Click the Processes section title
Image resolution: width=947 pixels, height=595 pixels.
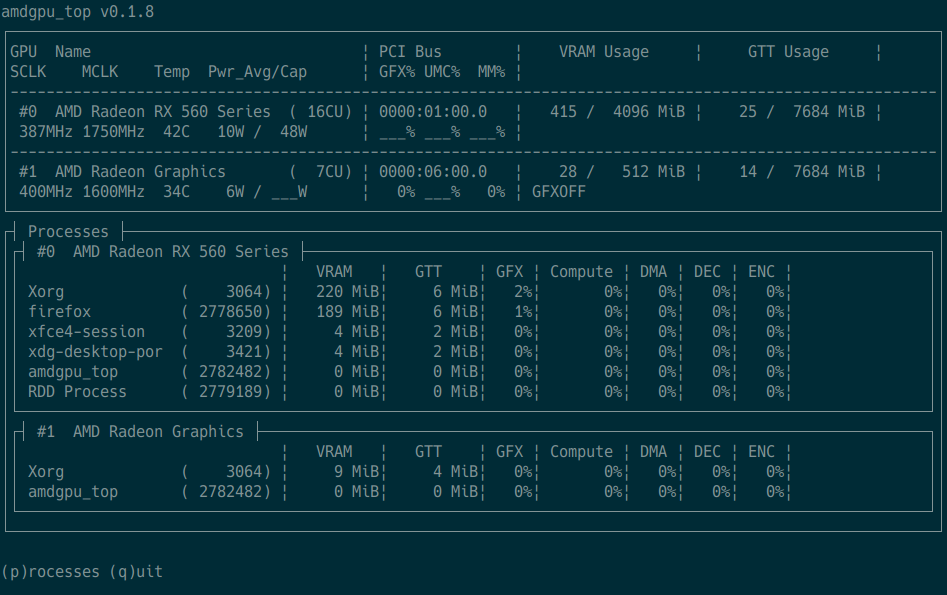coord(68,231)
